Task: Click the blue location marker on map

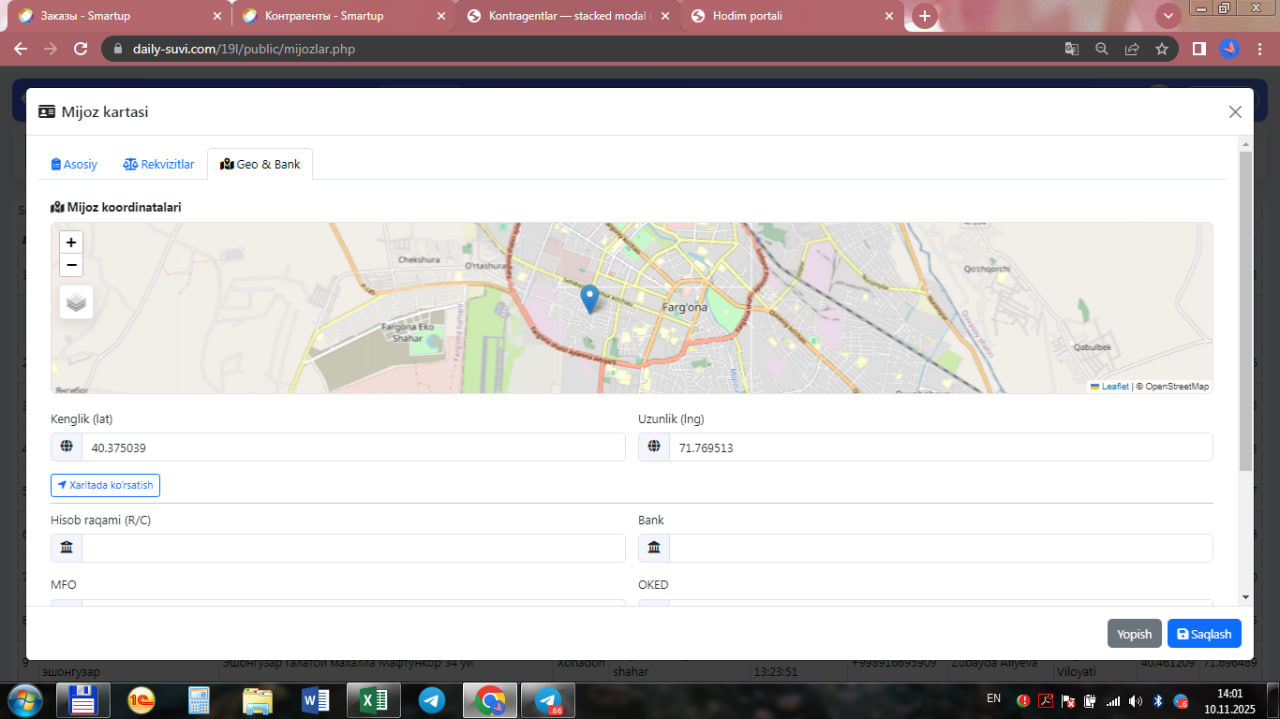Action: pyautogui.click(x=590, y=298)
